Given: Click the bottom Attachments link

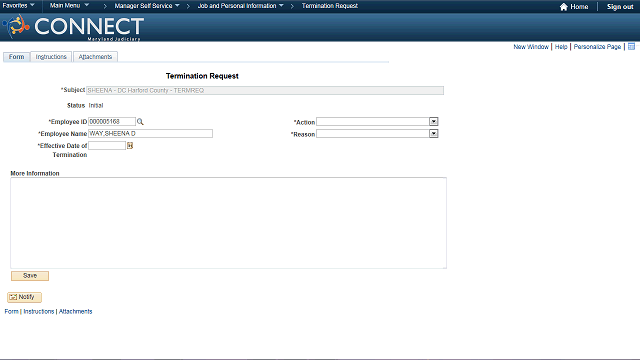Looking at the screenshot, I should 76,311.
